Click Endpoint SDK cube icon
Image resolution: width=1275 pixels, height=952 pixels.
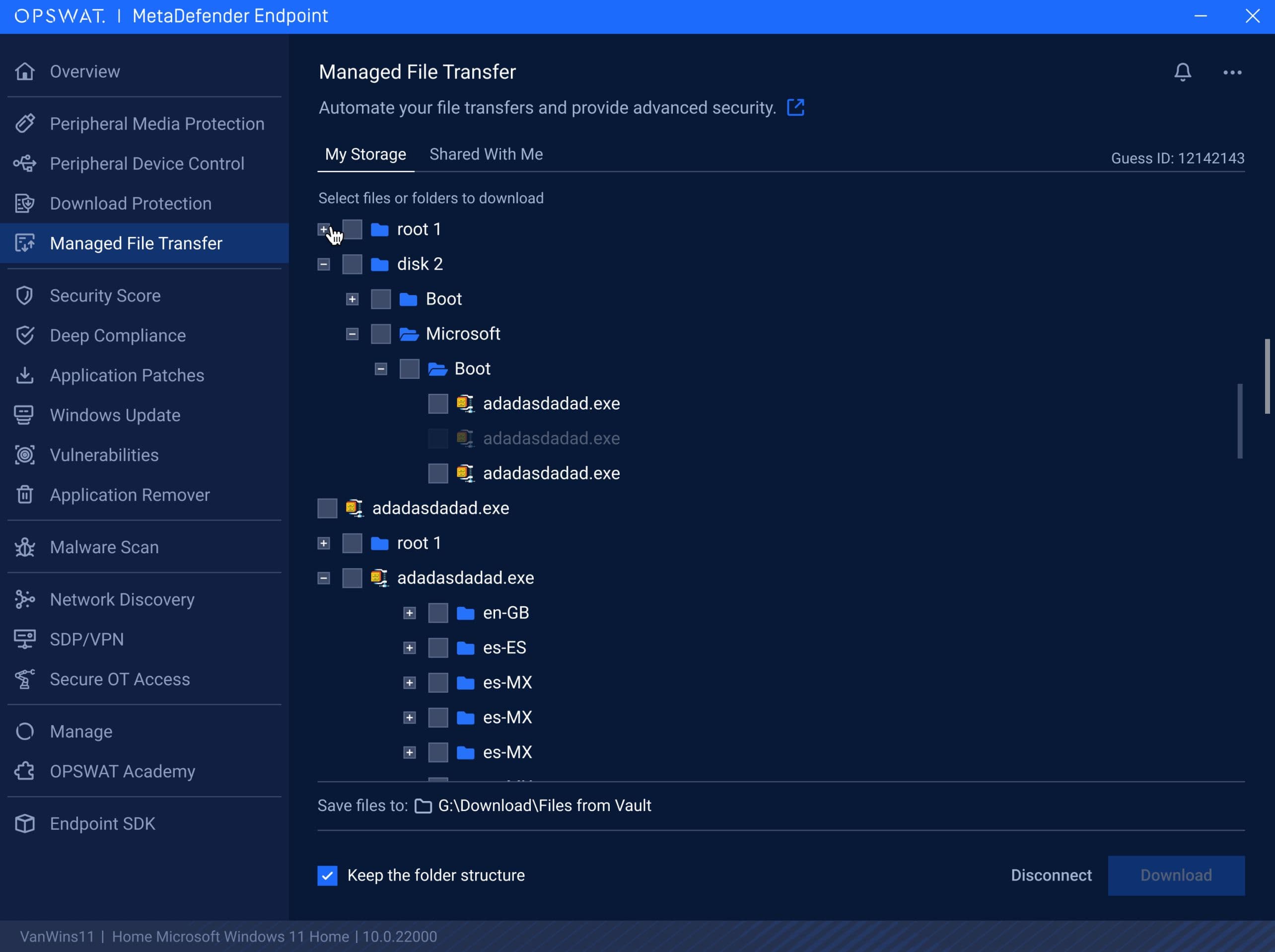point(25,823)
